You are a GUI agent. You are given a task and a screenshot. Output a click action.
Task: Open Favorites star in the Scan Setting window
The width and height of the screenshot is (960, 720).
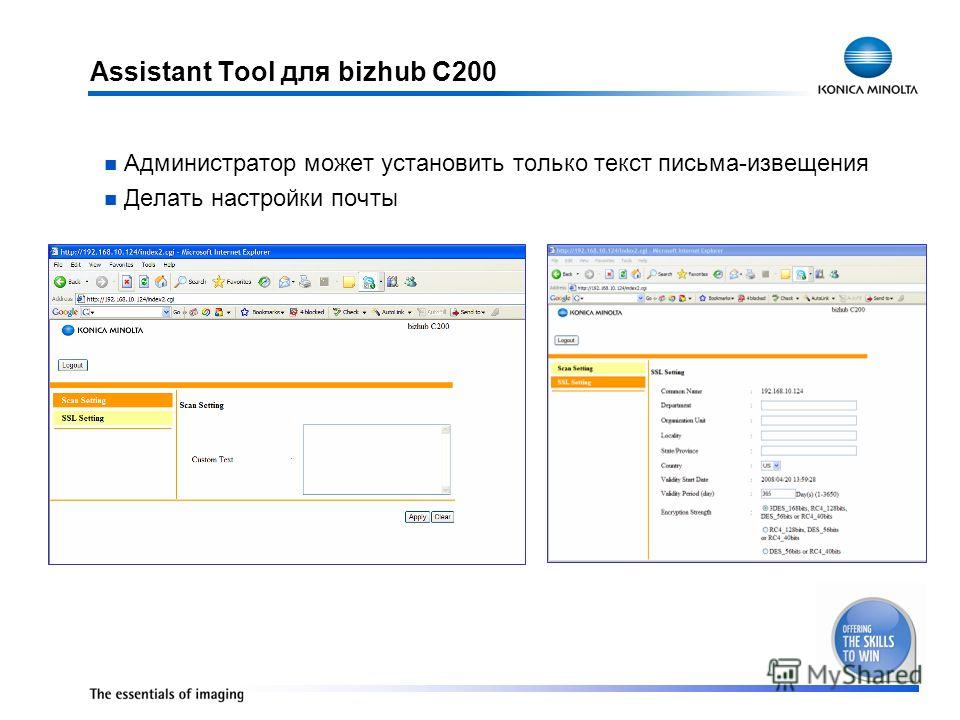pyautogui.click(x=231, y=282)
